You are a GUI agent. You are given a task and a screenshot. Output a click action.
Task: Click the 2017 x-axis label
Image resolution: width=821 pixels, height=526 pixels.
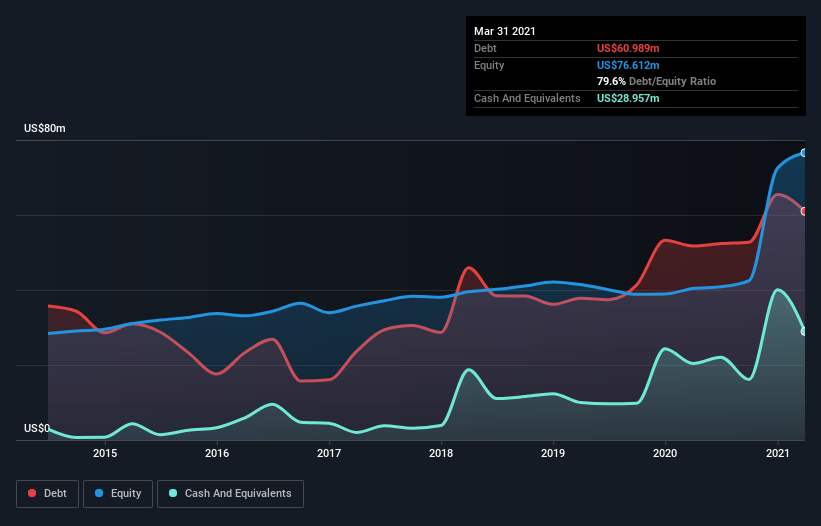[x=329, y=453]
